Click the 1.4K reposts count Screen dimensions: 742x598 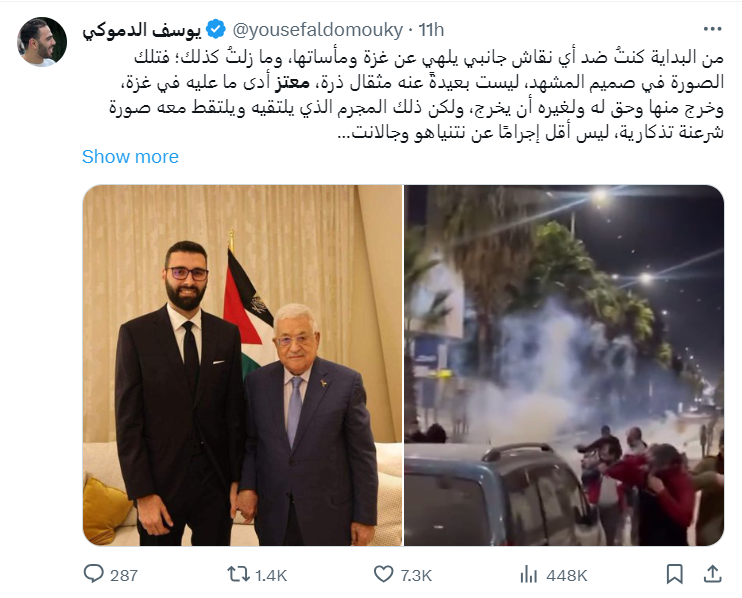point(271,575)
